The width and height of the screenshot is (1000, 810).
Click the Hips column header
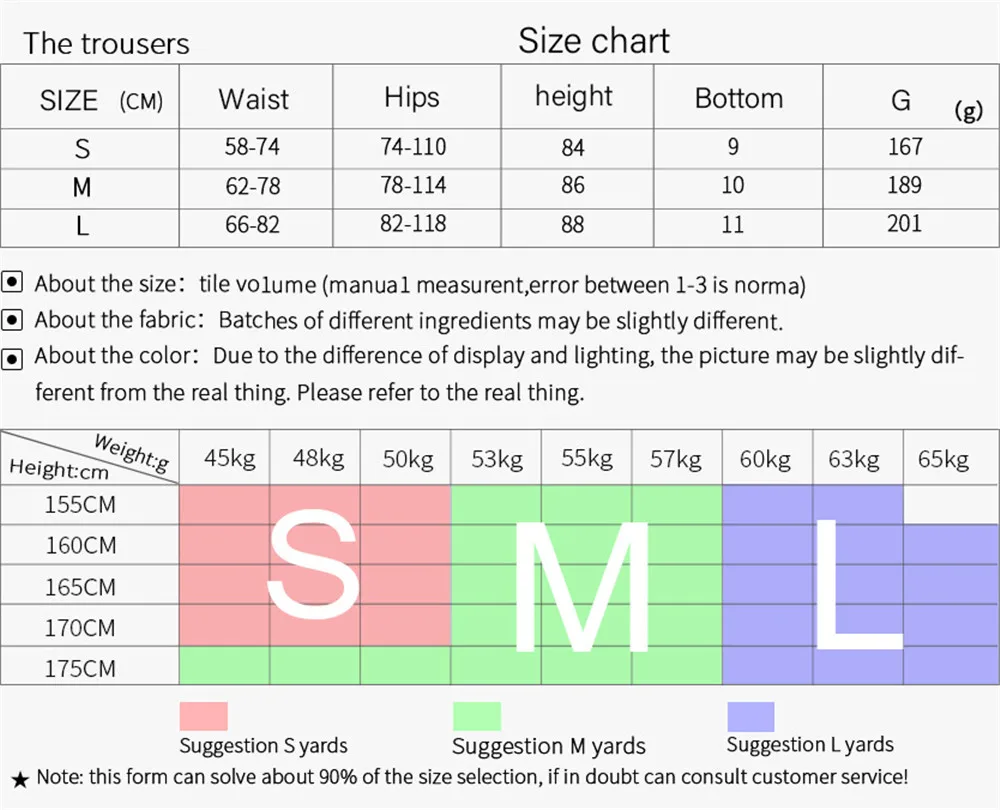[x=411, y=97]
